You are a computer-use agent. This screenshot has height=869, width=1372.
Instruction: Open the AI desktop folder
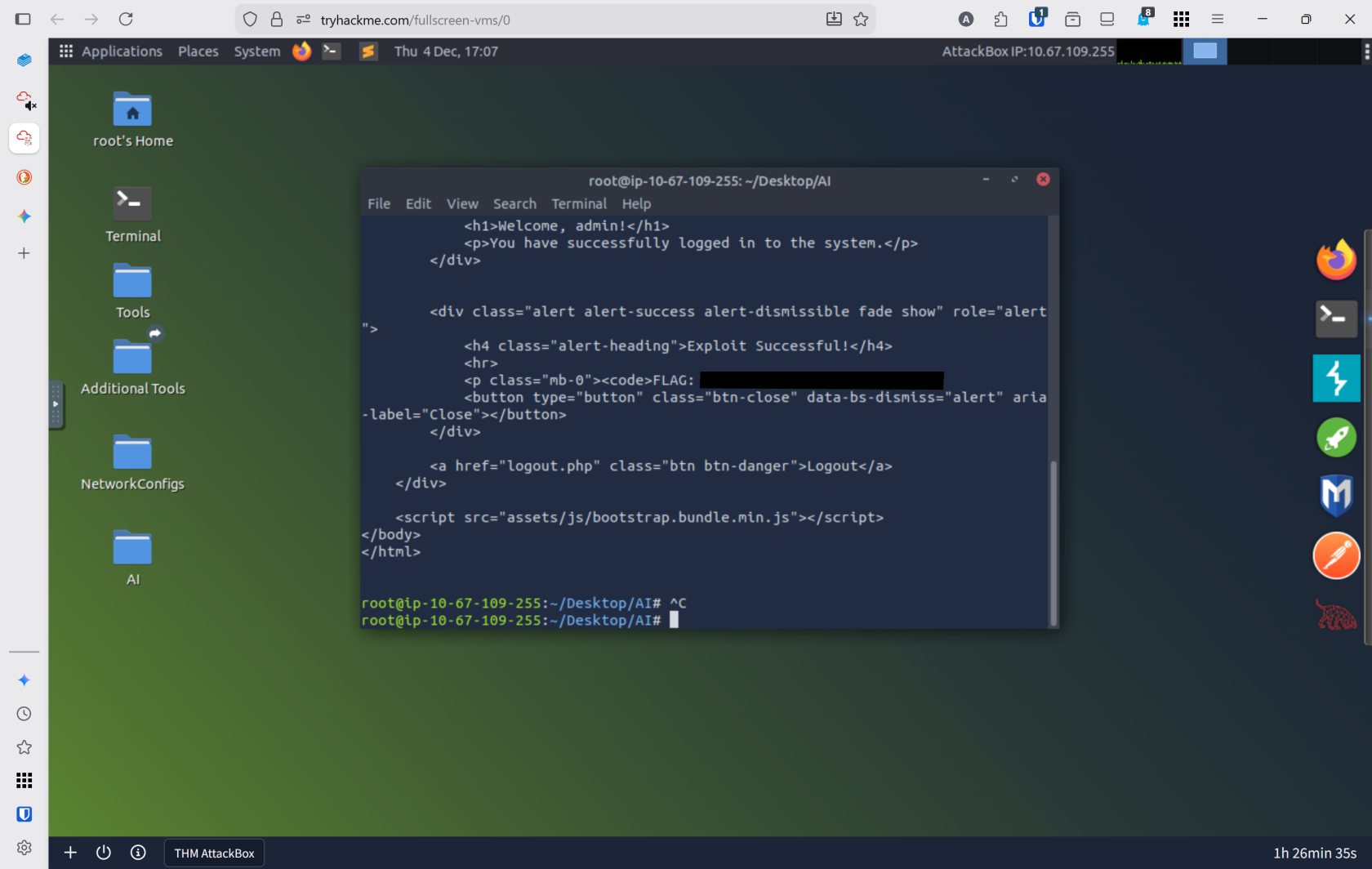click(132, 559)
